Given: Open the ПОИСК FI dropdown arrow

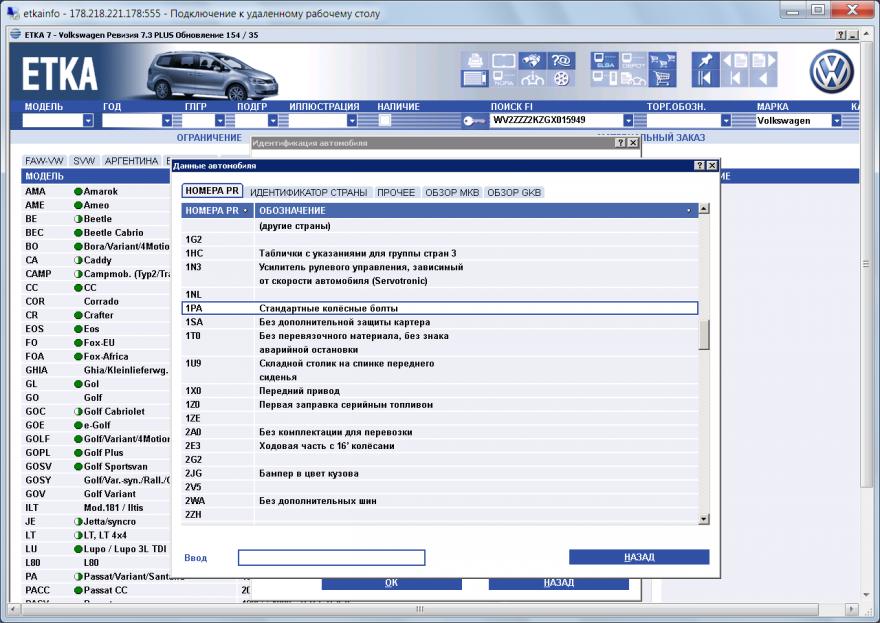Looking at the screenshot, I should click(x=629, y=120).
